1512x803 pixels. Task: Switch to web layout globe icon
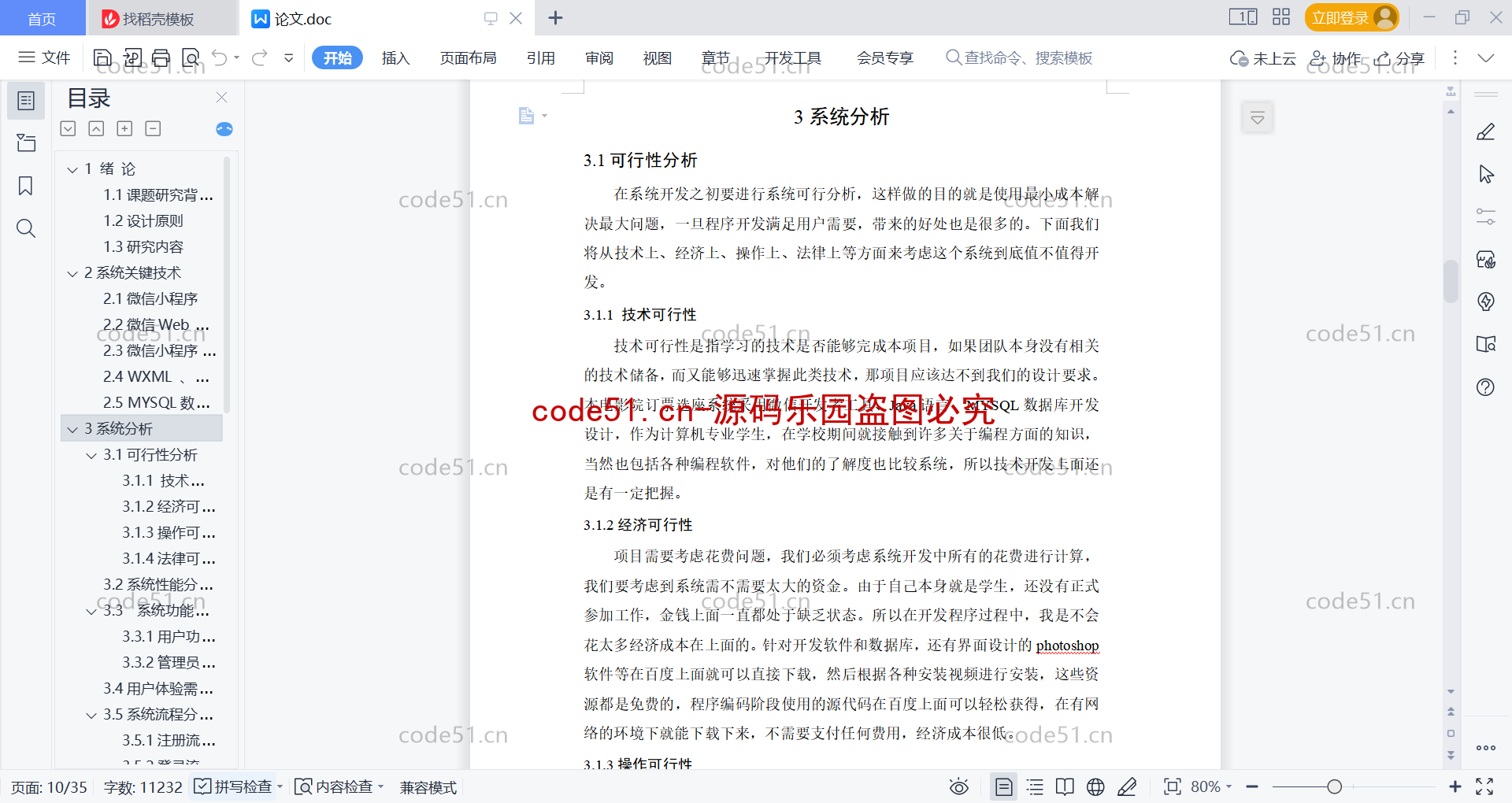point(1095,786)
